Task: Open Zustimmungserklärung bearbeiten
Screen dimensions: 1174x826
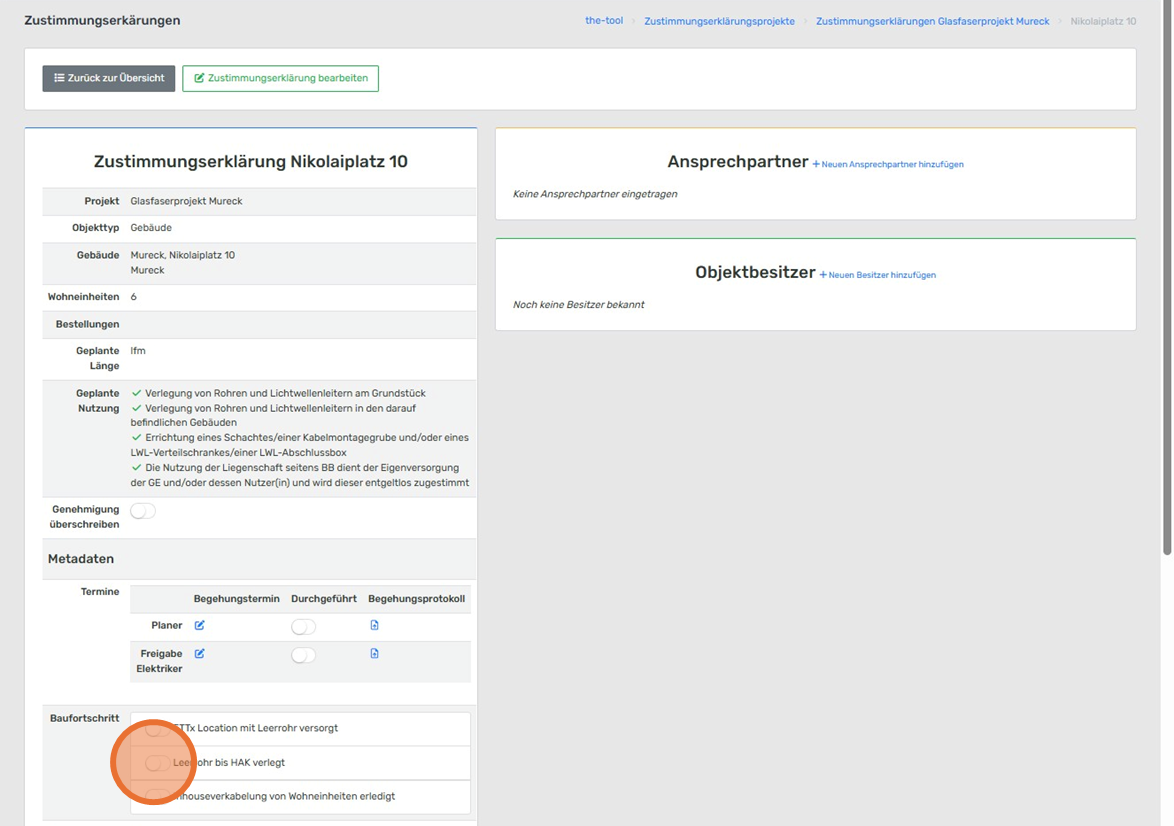Action: coord(280,78)
